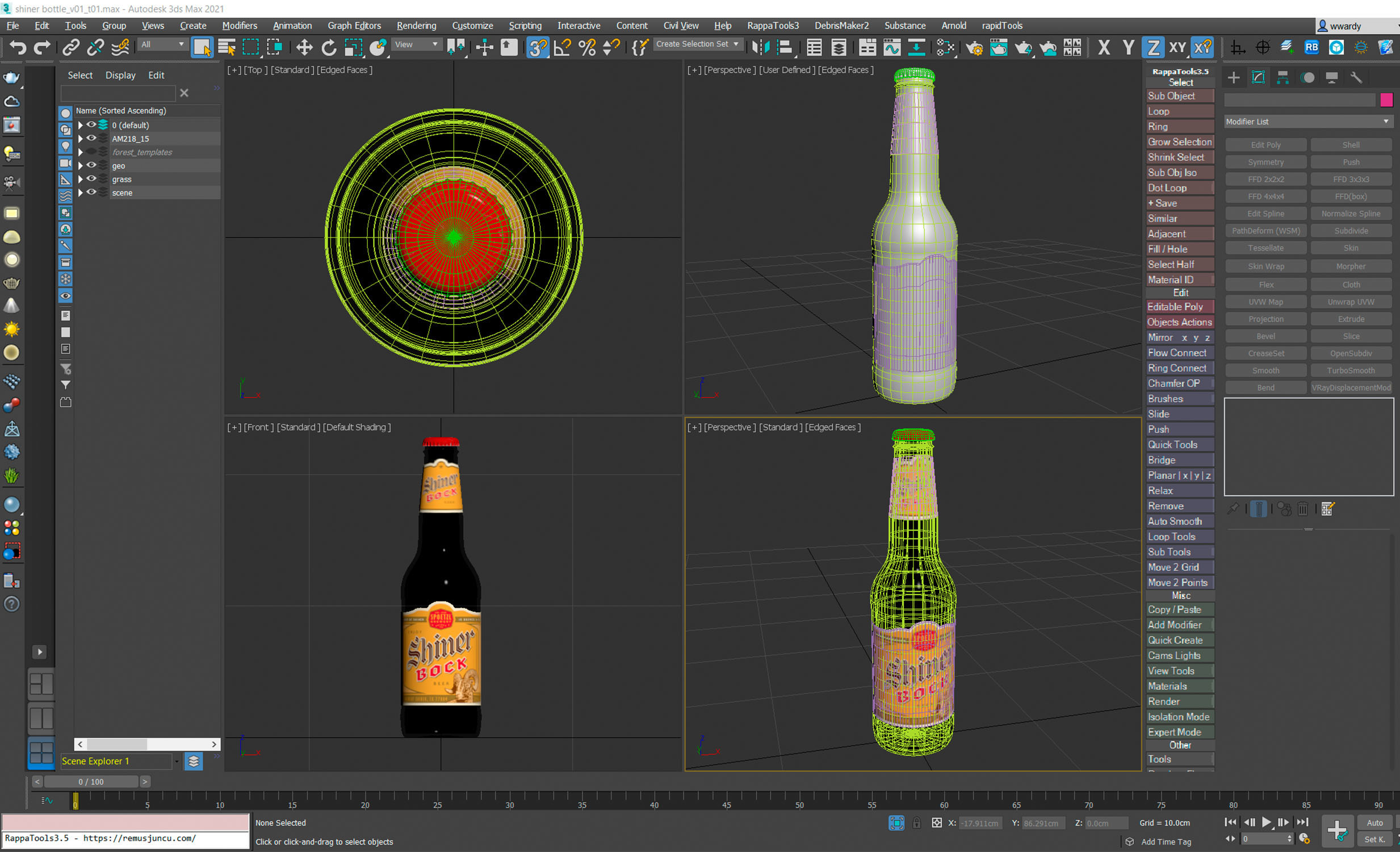Click the Pin Stack icon
The width and height of the screenshot is (1400, 852).
point(1233,509)
